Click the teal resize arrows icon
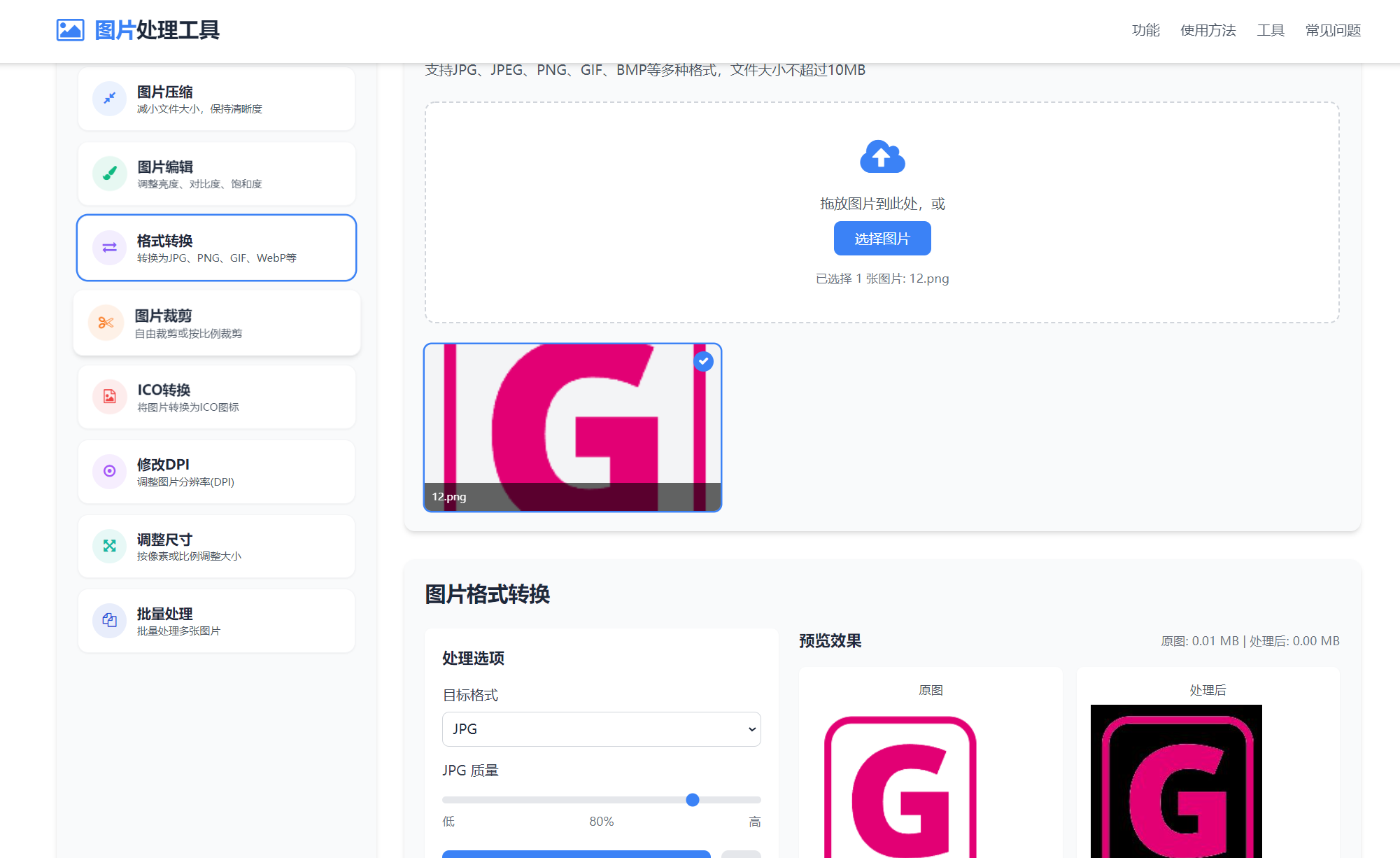 point(110,546)
